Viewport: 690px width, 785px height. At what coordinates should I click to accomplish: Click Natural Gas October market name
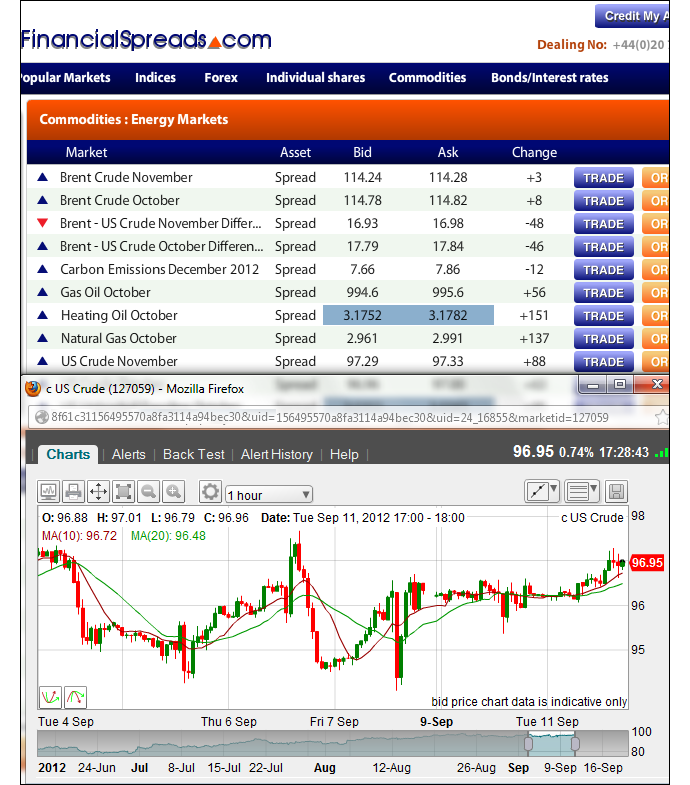click(x=119, y=338)
